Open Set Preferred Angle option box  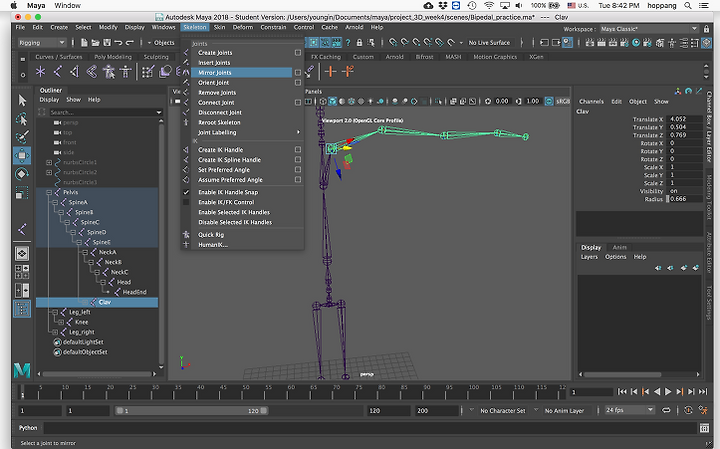[x=298, y=170]
